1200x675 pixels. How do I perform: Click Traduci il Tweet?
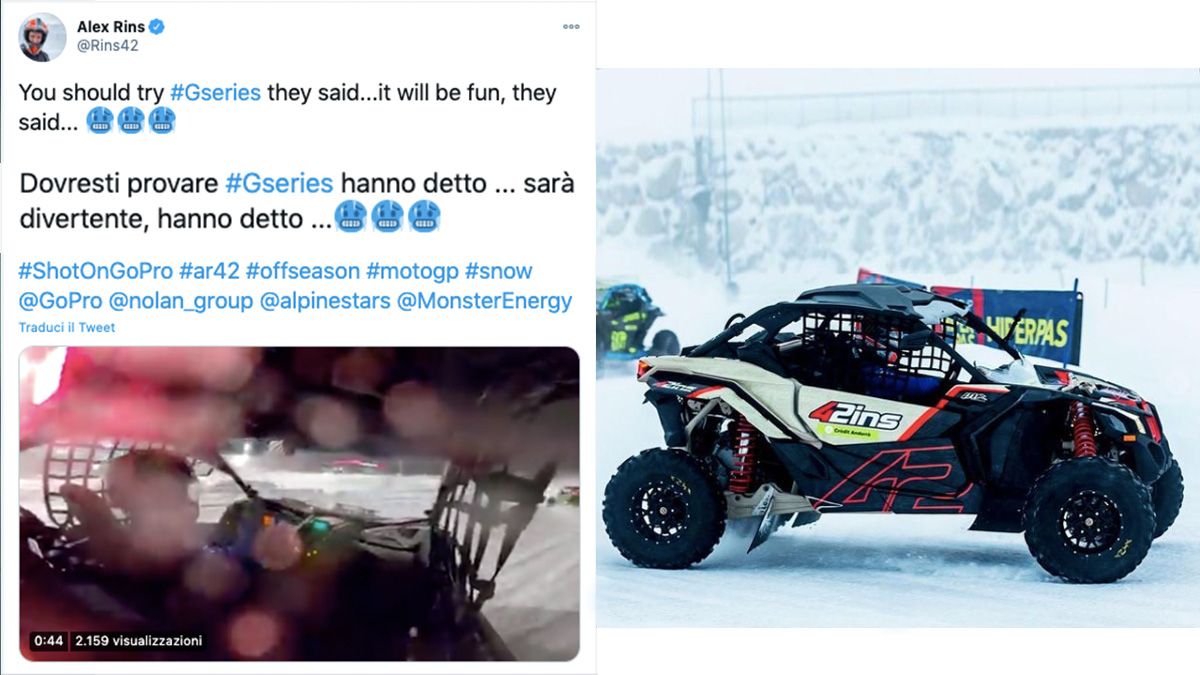(66, 328)
